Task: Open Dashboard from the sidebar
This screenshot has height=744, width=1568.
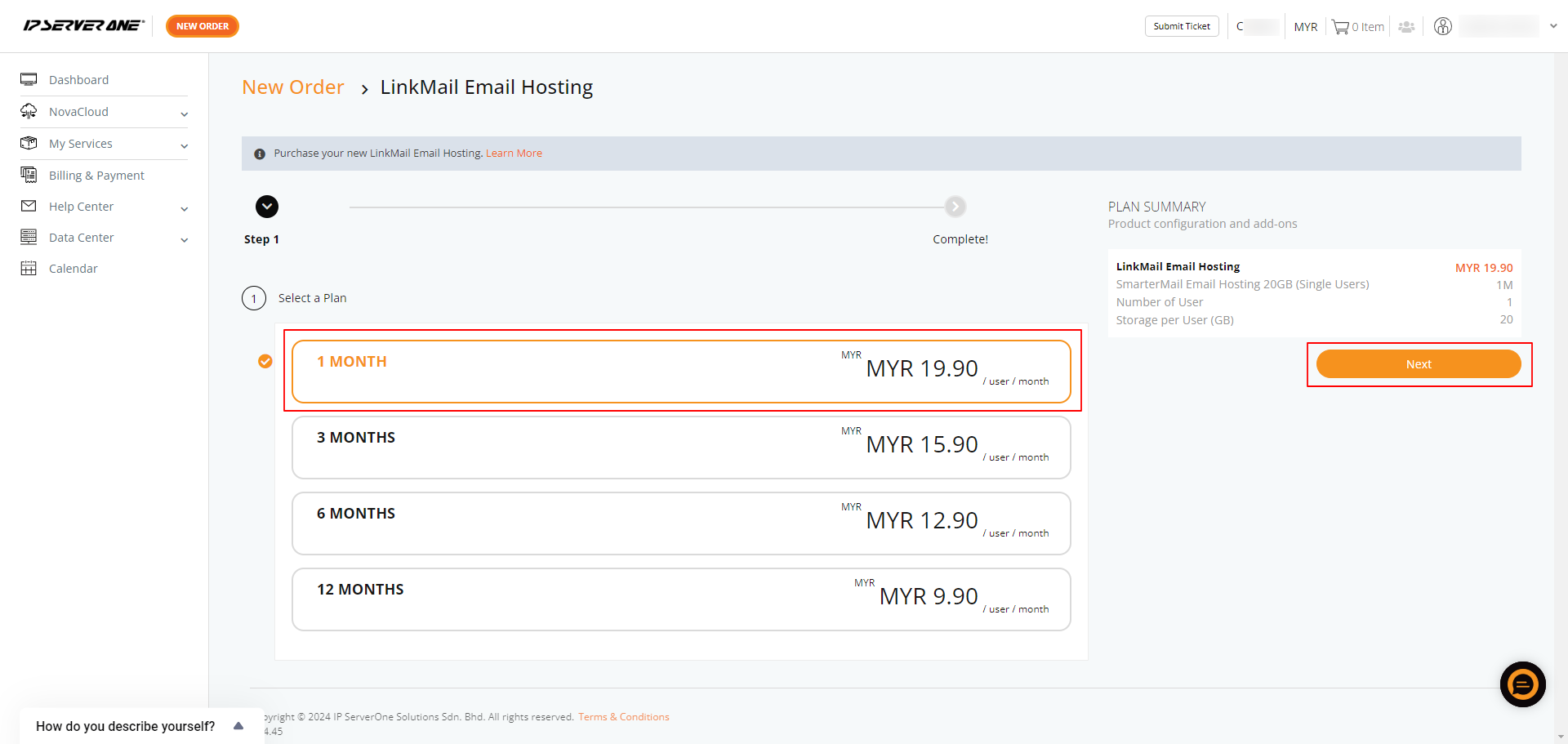Action: (x=78, y=80)
